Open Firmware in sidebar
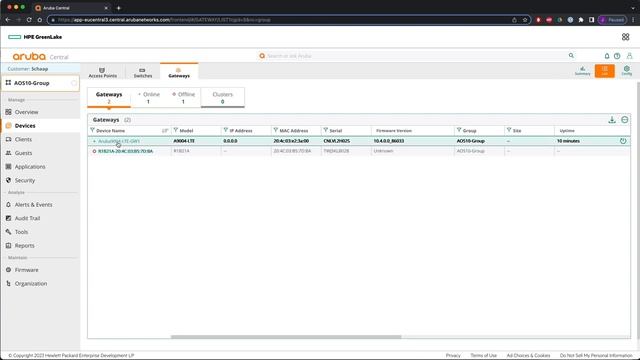Viewport: 640px width, 360px height. [27, 270]
